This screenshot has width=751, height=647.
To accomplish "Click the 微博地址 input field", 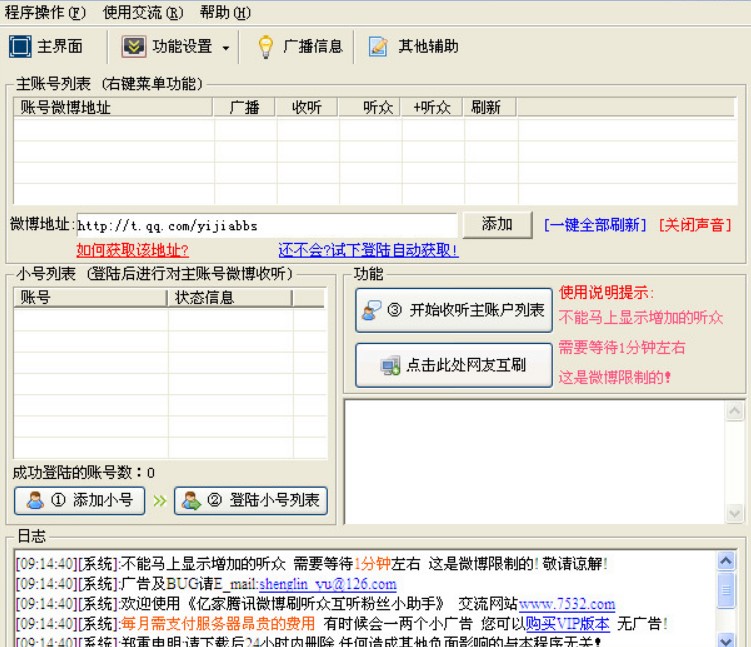I will [266, 225].
